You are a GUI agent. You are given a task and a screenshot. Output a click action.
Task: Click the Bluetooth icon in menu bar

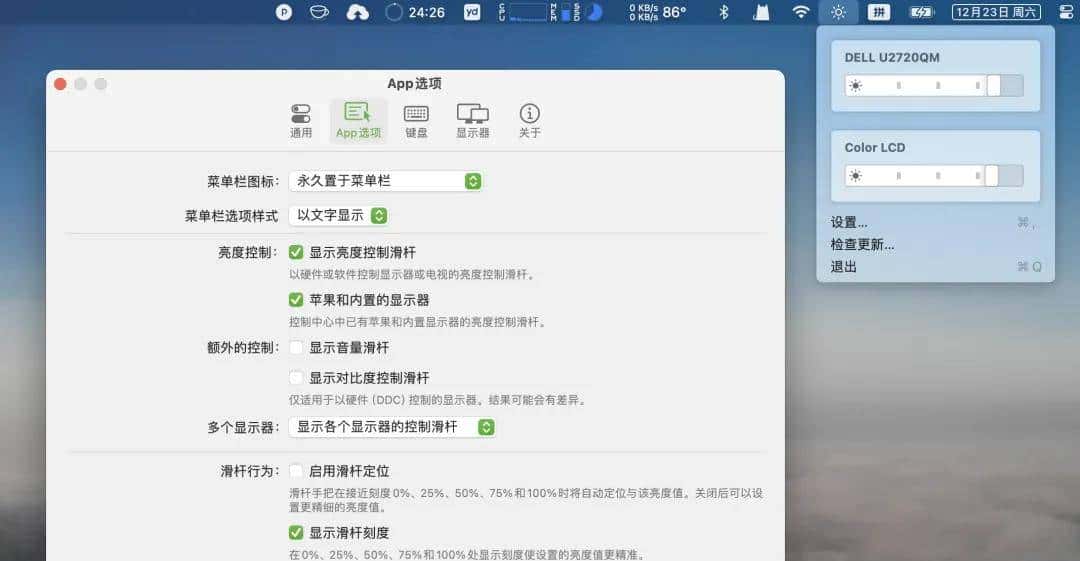724,12
